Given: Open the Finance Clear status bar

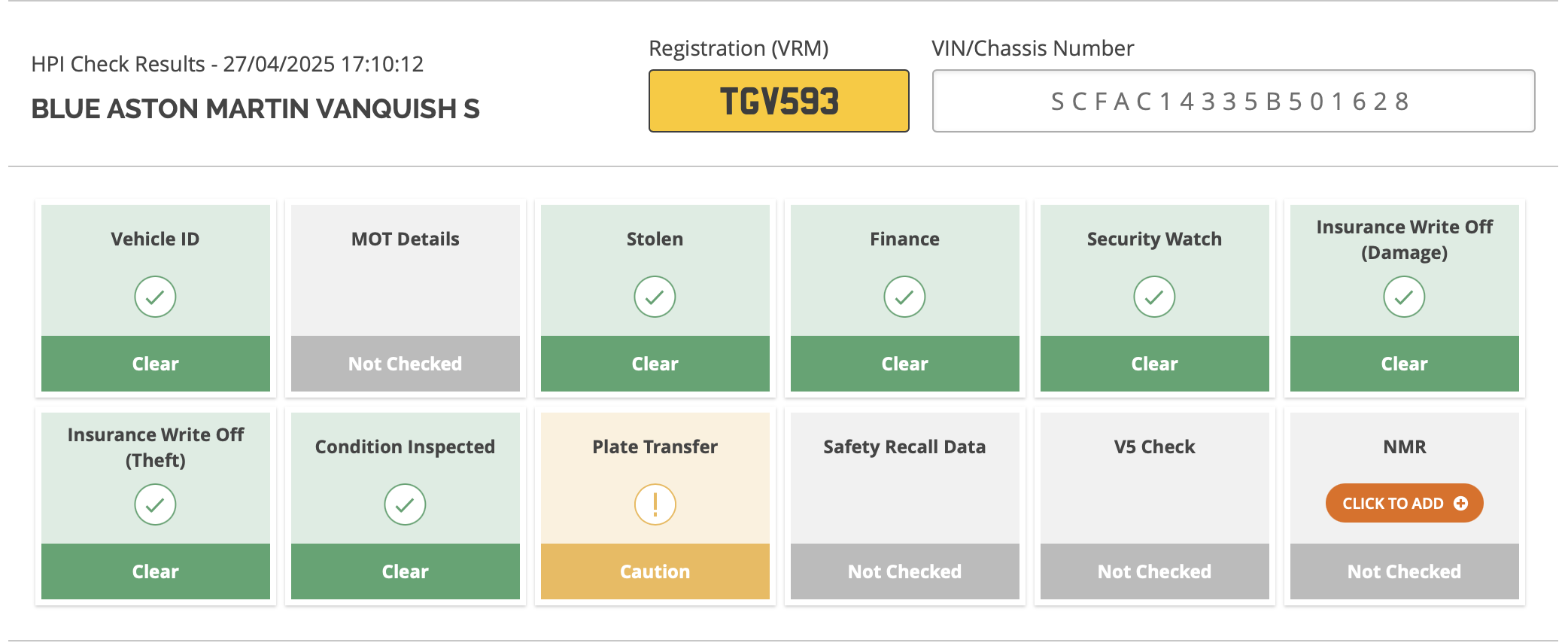Looking at the screenshot, I should 905,364.
